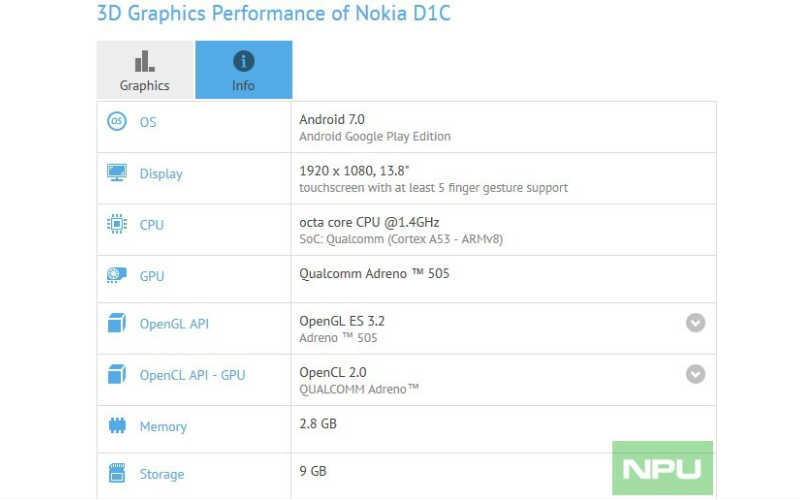Click the Storage SD card icon

[117, 473]
